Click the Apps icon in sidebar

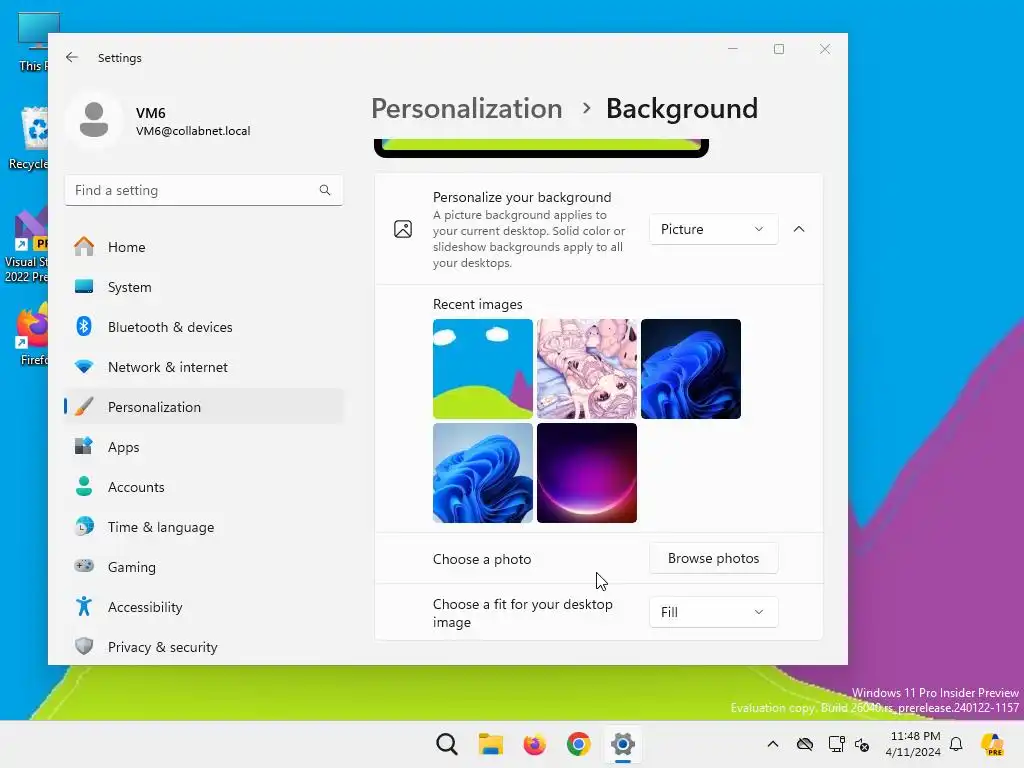pyautogui.click(x=84, y=447)
